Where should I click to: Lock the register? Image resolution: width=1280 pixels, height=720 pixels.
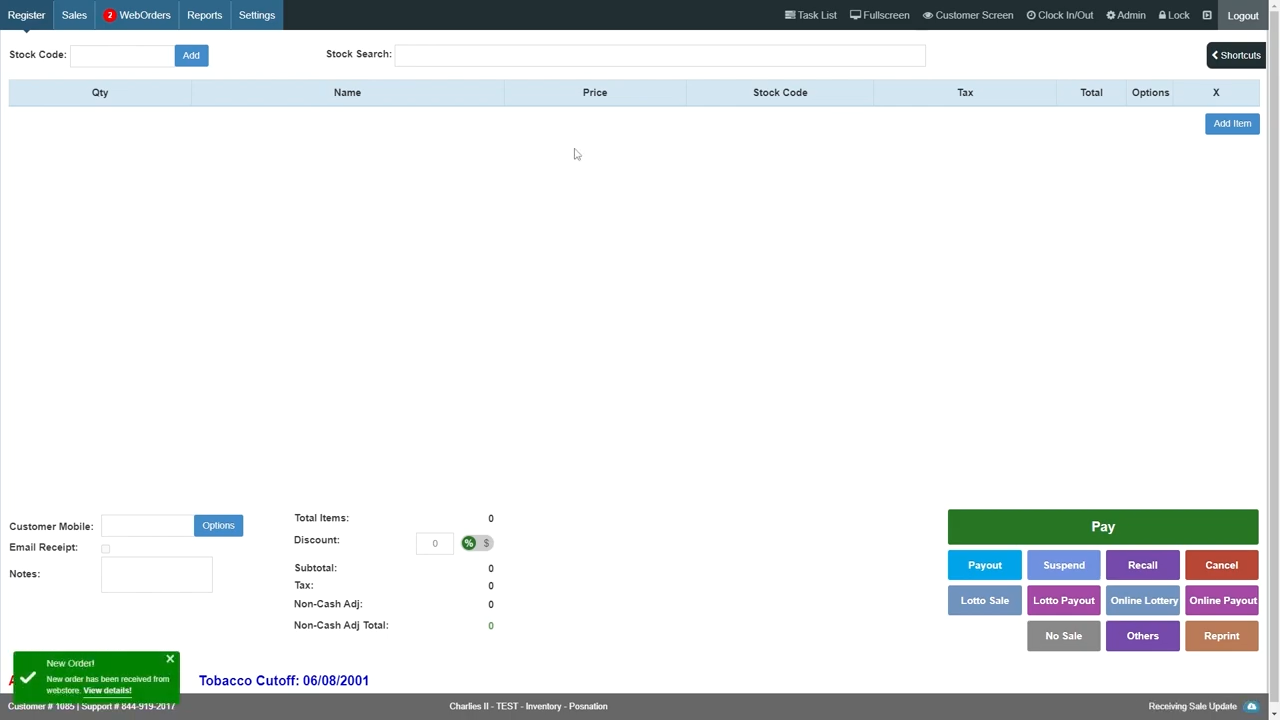(x=1173, y=15)
